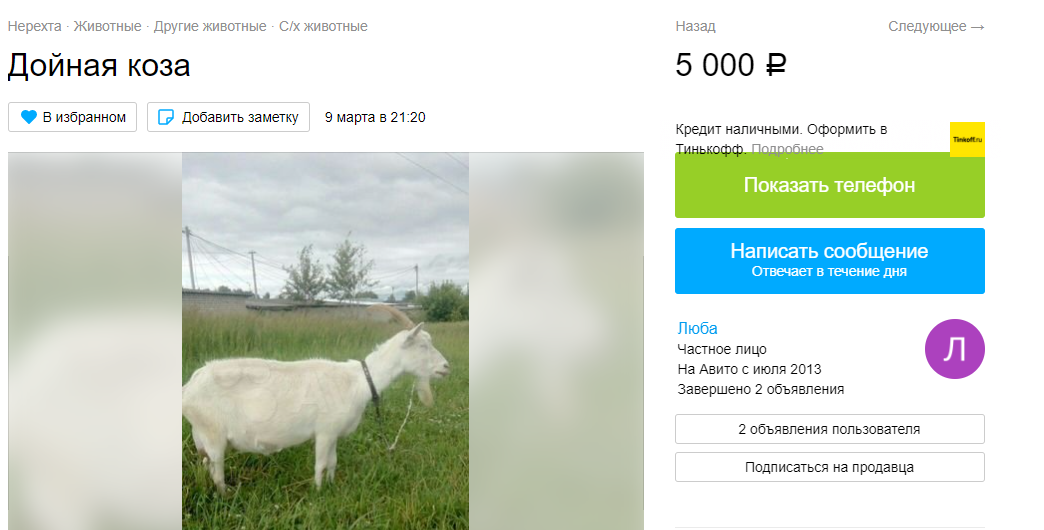This screenshot has height=530, width=1044.
Task: Open Подробнее link in Tinkoff ad
Action: pos(787,148)
